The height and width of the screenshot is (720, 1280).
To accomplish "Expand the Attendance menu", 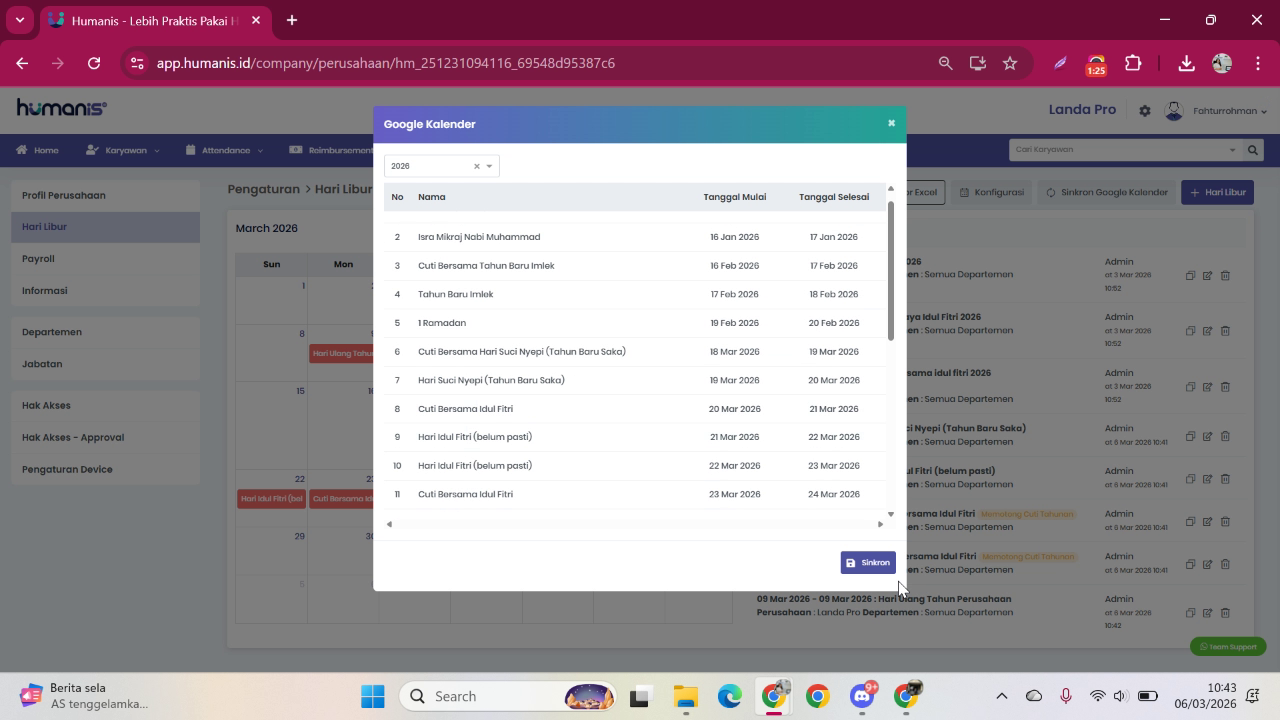I will 224,150.
